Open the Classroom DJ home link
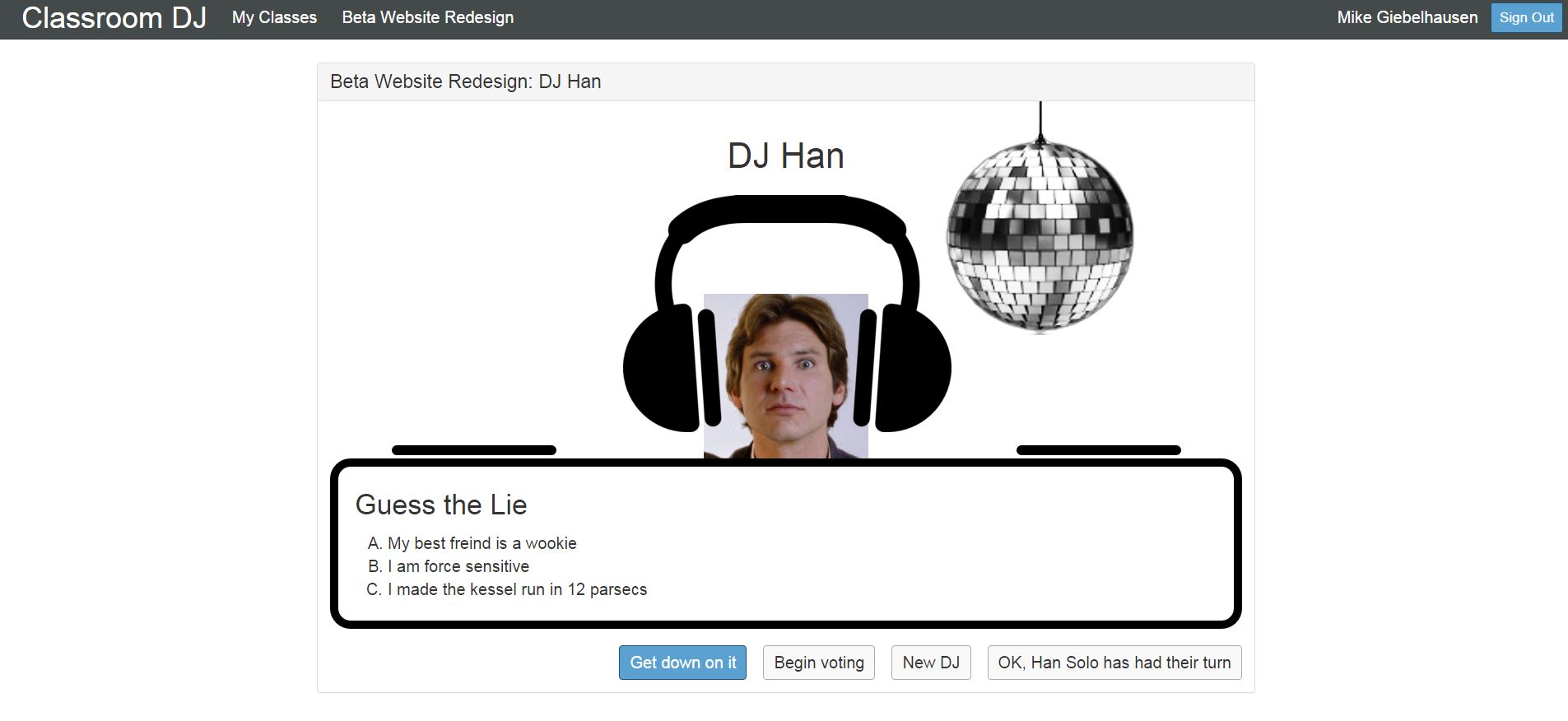 click(114, 18)
